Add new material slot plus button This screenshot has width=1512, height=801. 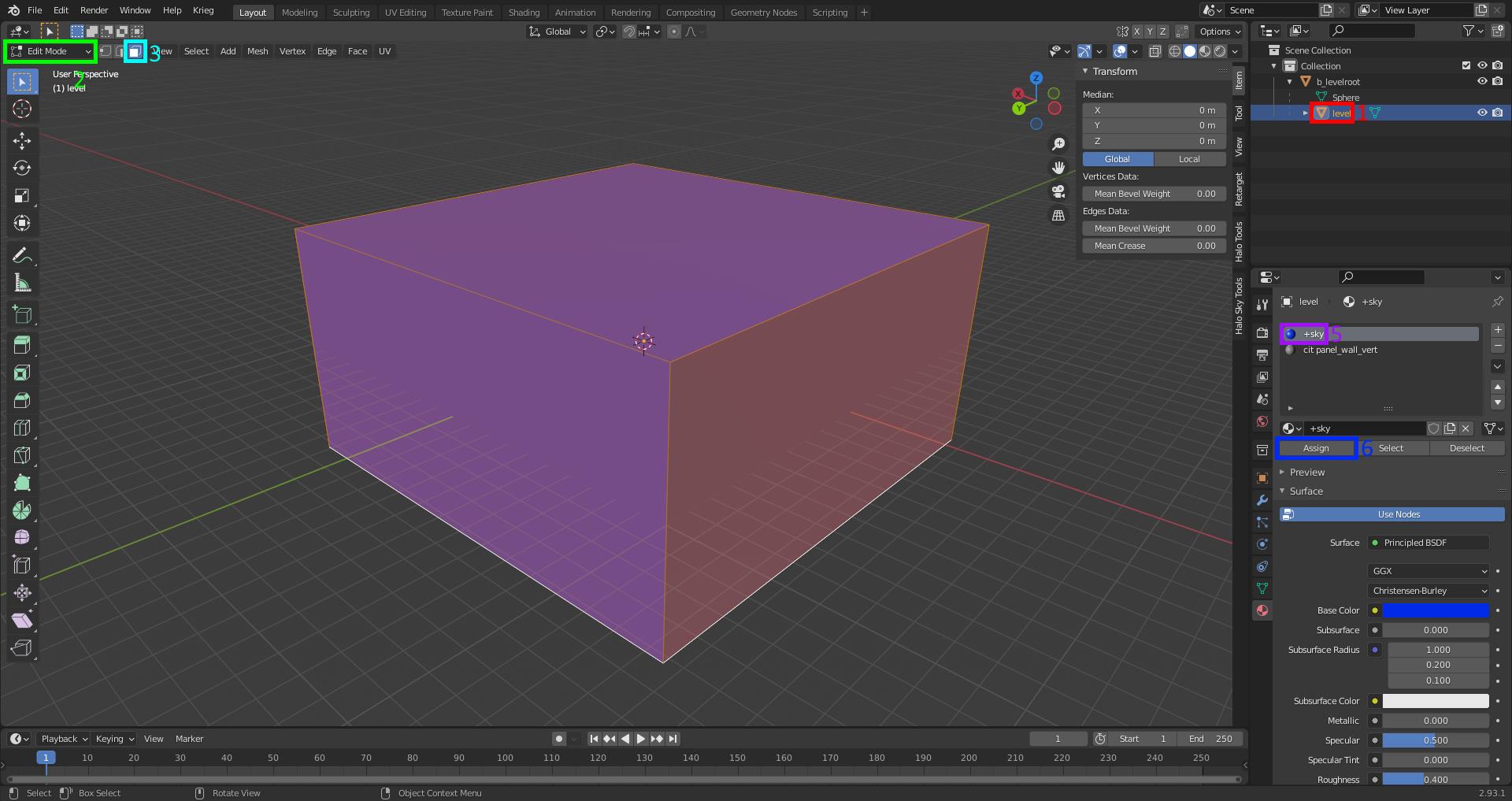pos(1498,330)
